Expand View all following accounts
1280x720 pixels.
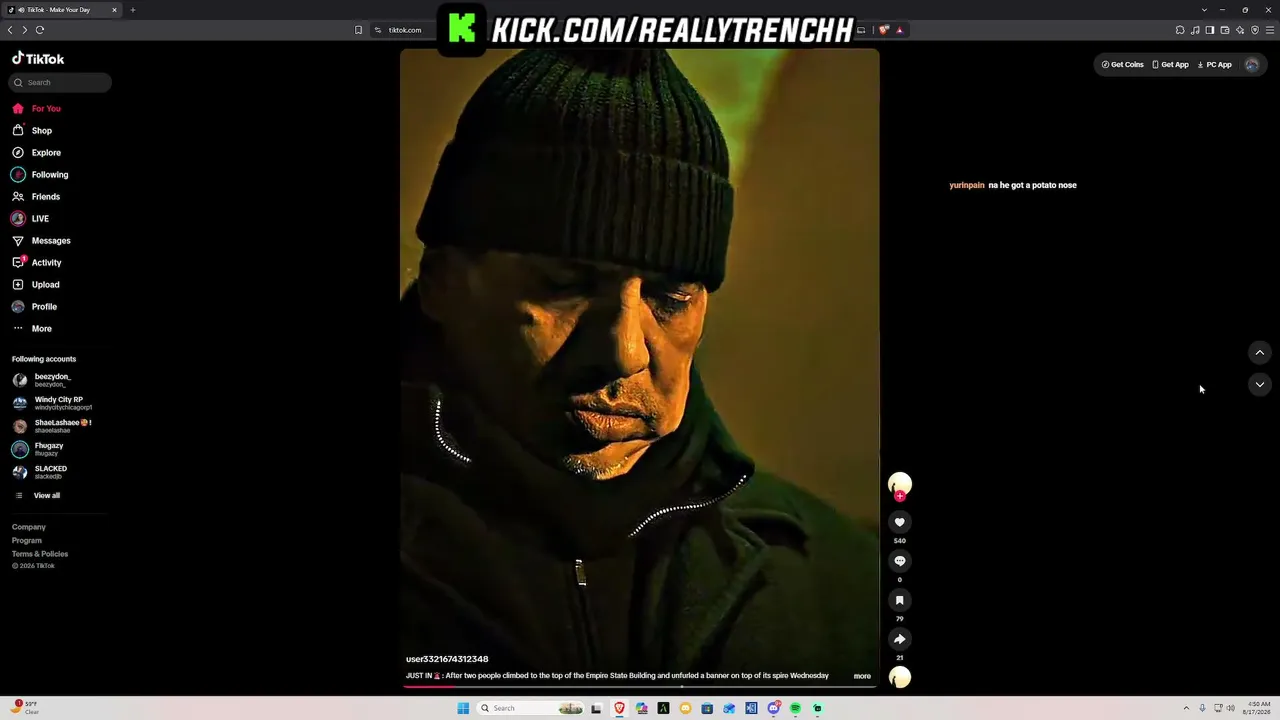click(x=38, y=495)
